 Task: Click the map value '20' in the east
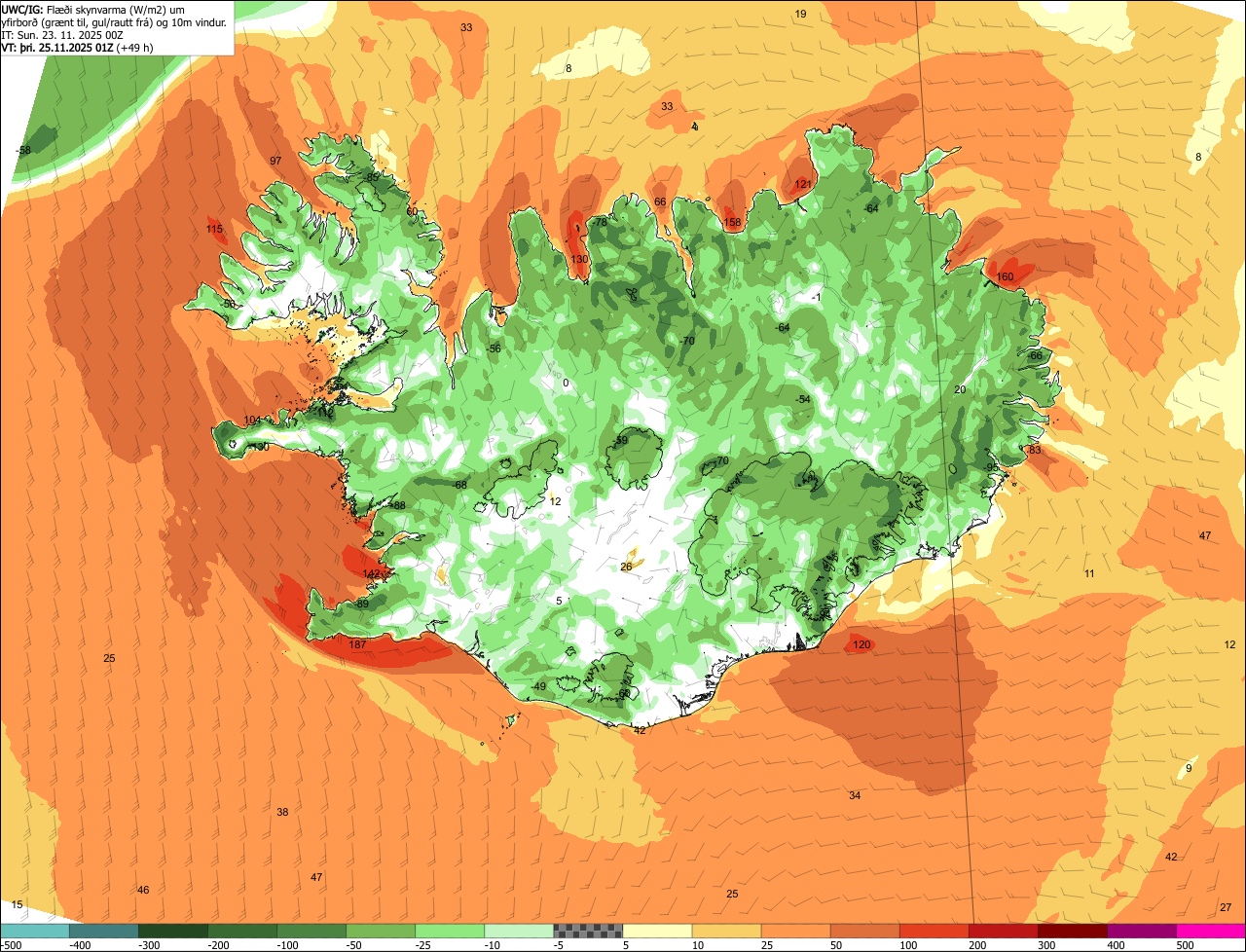[x=960, y=389]
